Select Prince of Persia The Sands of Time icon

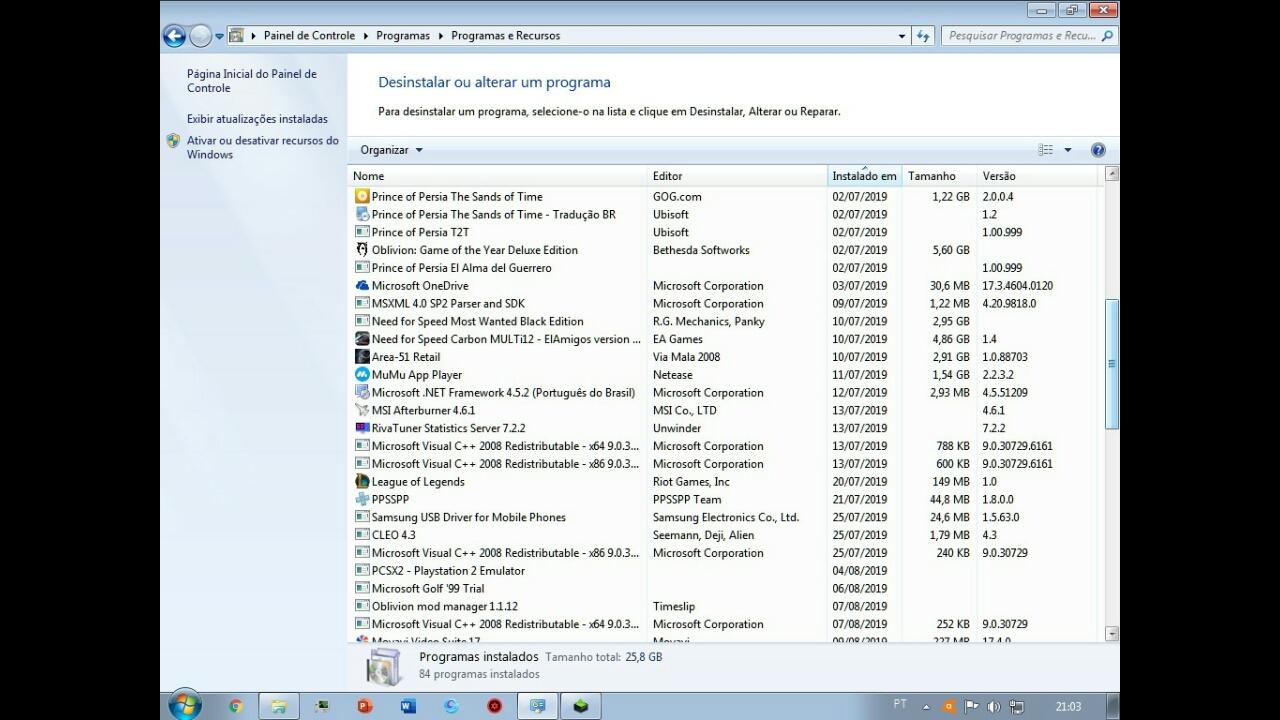[x=362, y=196]
